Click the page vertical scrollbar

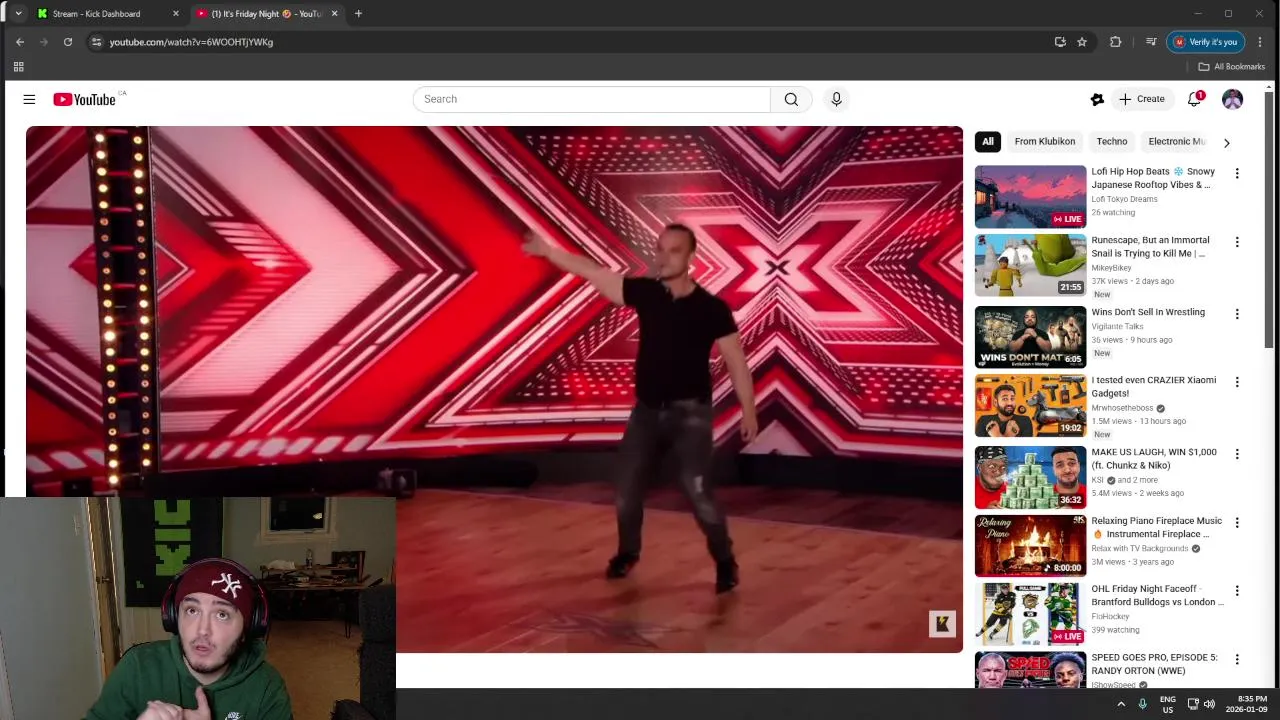(x=1269, y=220)
